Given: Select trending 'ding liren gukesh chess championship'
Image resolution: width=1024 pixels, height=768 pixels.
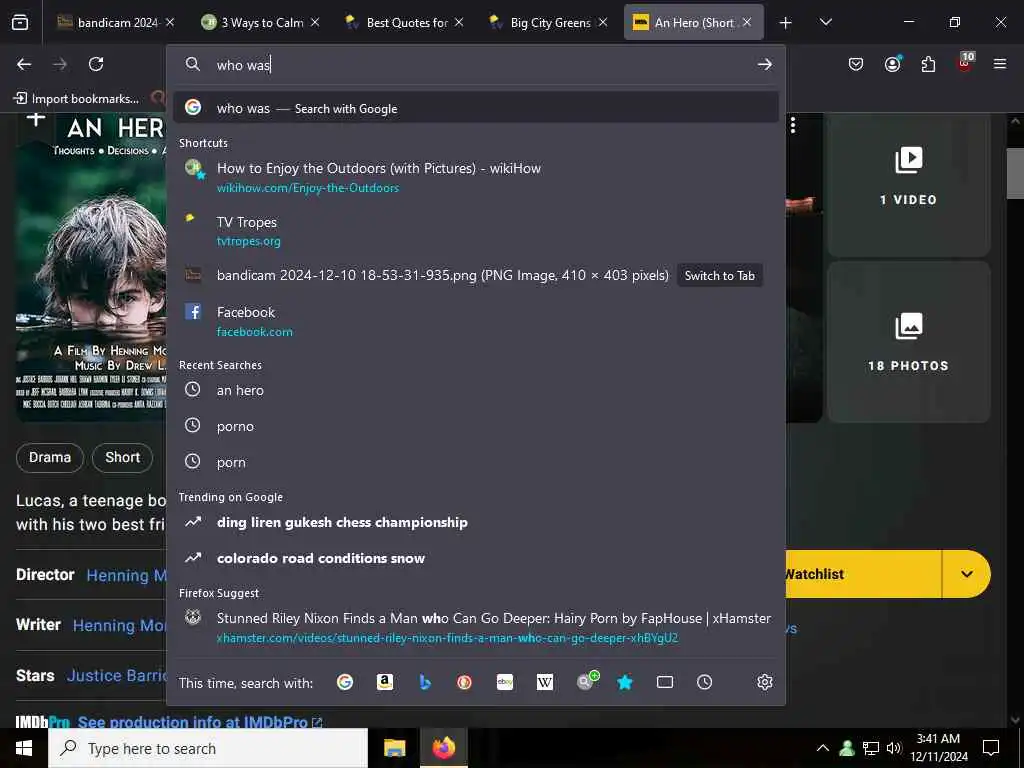Looking at the screenshot, I should [476, 522].
